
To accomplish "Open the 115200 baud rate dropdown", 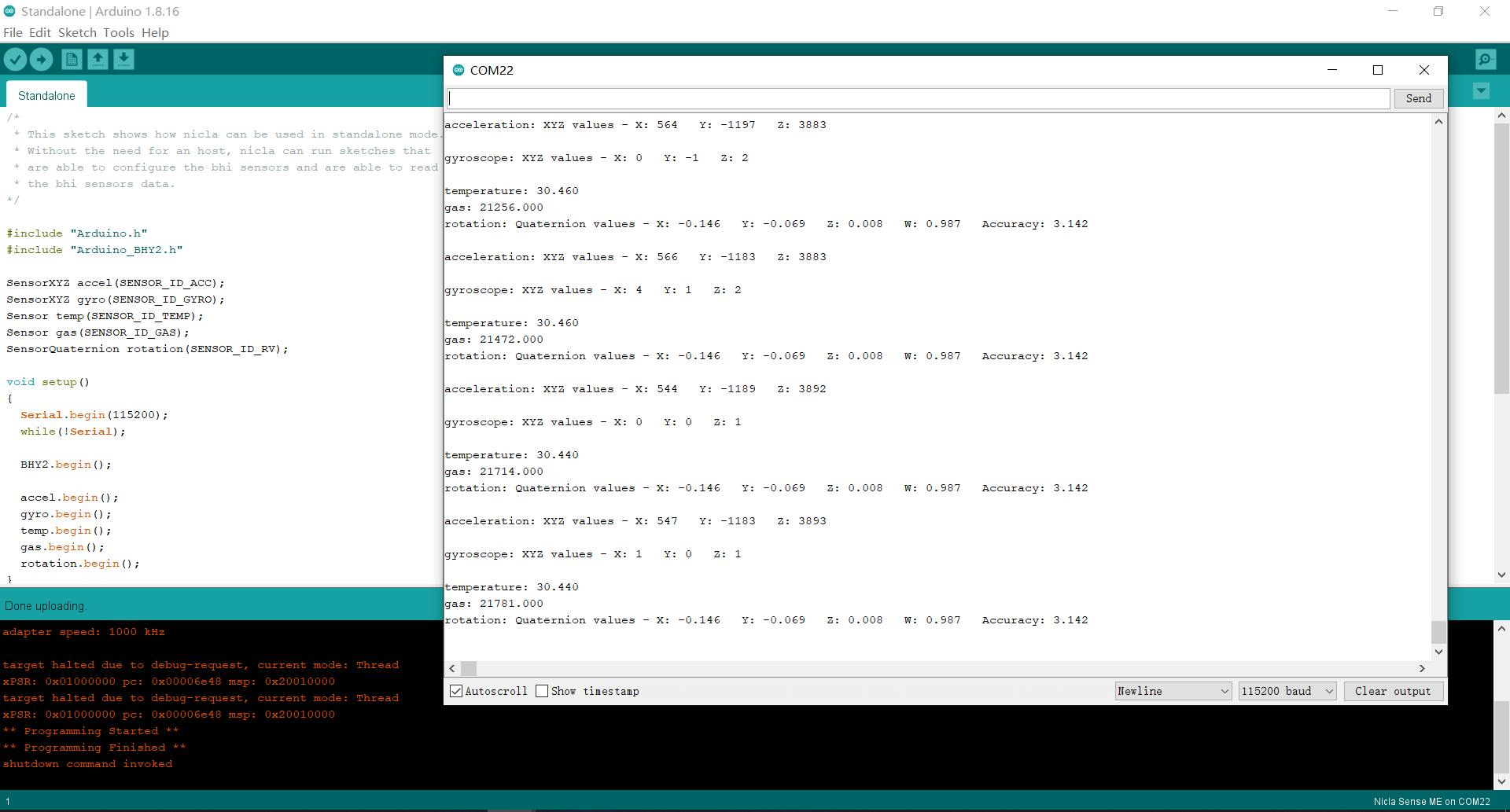I will tap(1287, 691).
